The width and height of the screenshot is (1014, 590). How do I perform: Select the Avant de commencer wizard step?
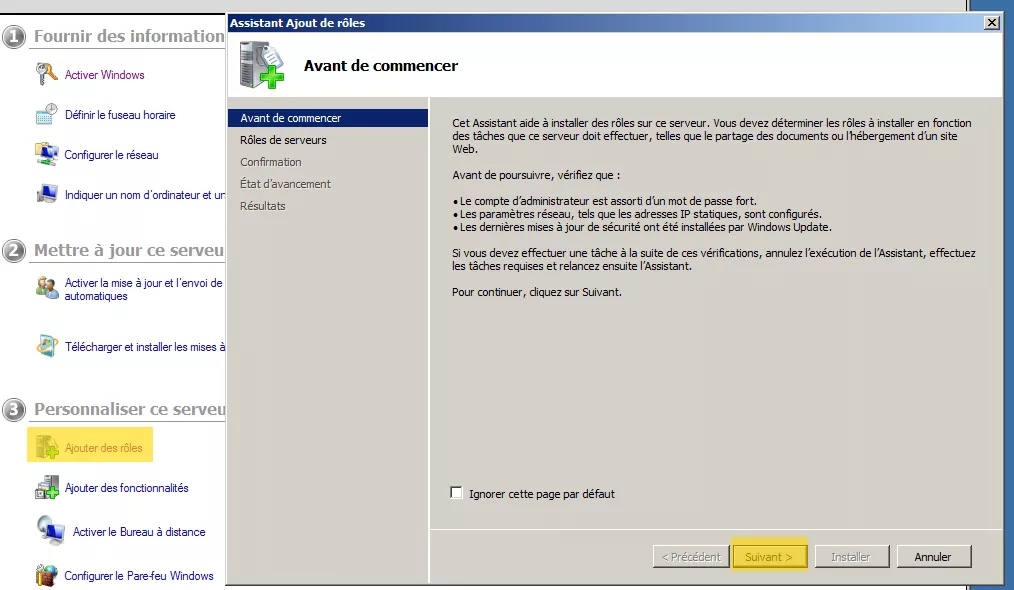click(327, 118)
